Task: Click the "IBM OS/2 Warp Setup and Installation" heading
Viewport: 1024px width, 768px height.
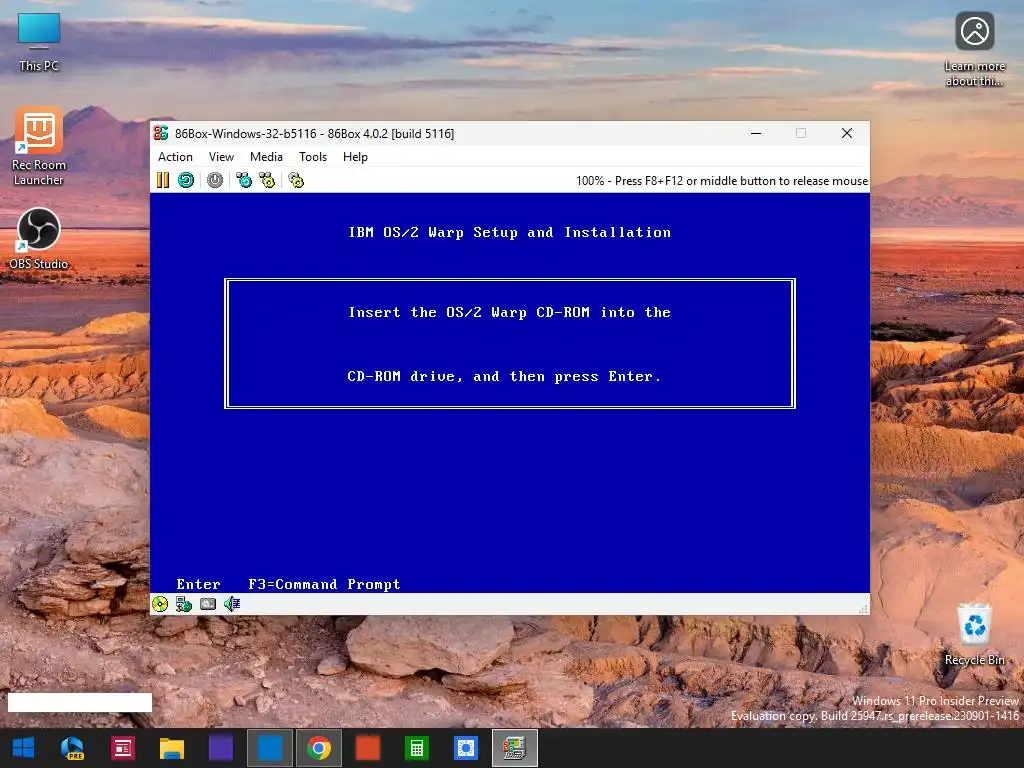Action: [x=510, y=232]
